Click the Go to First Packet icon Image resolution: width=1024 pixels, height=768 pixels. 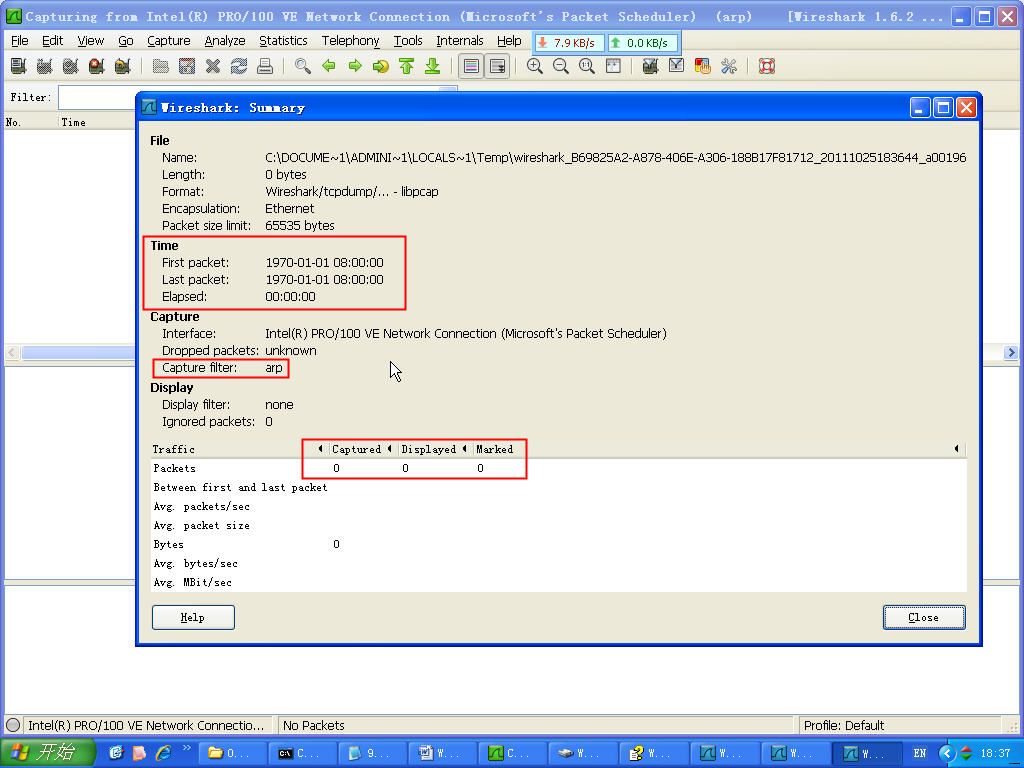click(x=406, y=66)
